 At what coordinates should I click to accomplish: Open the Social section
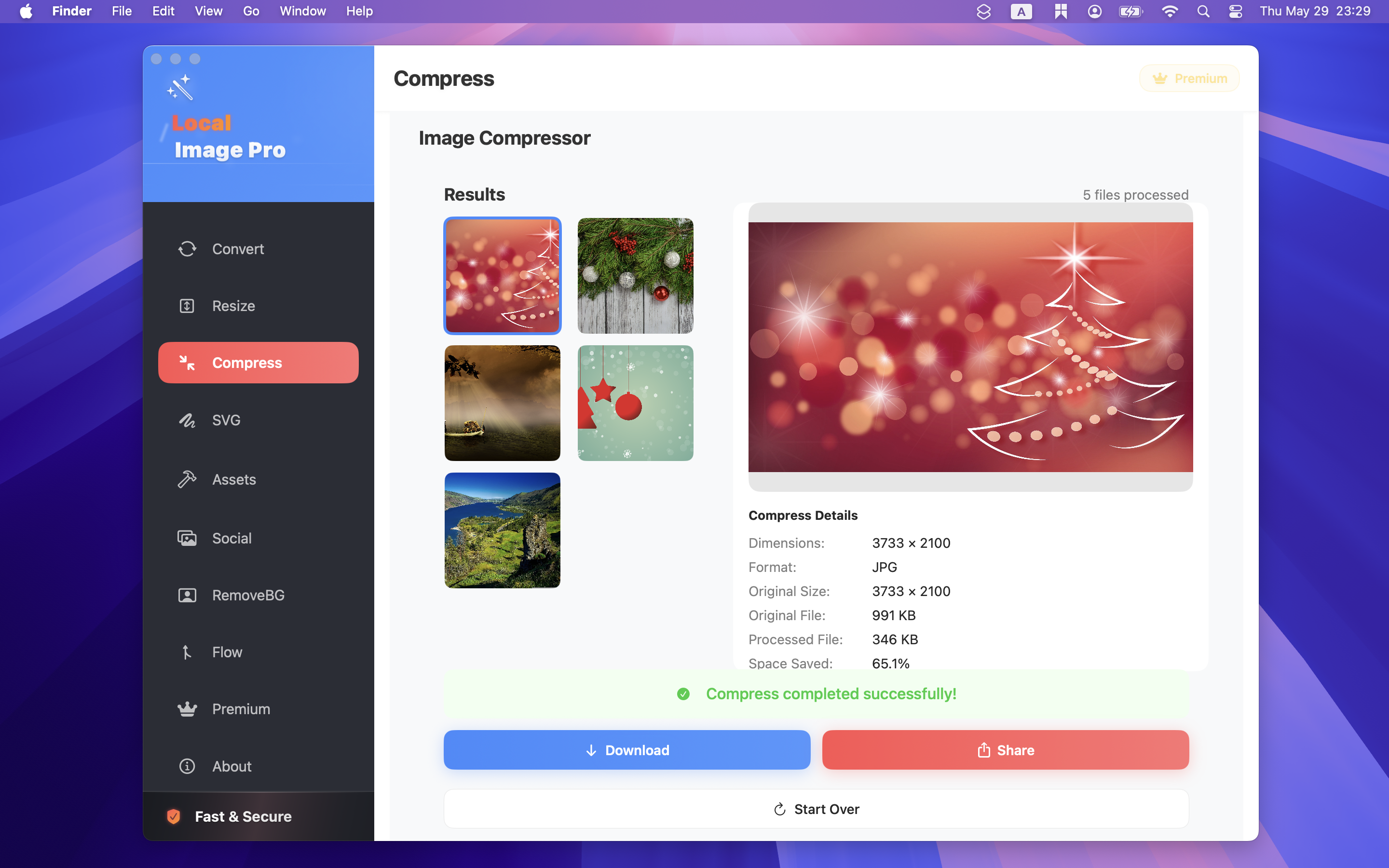coord(259,538)
